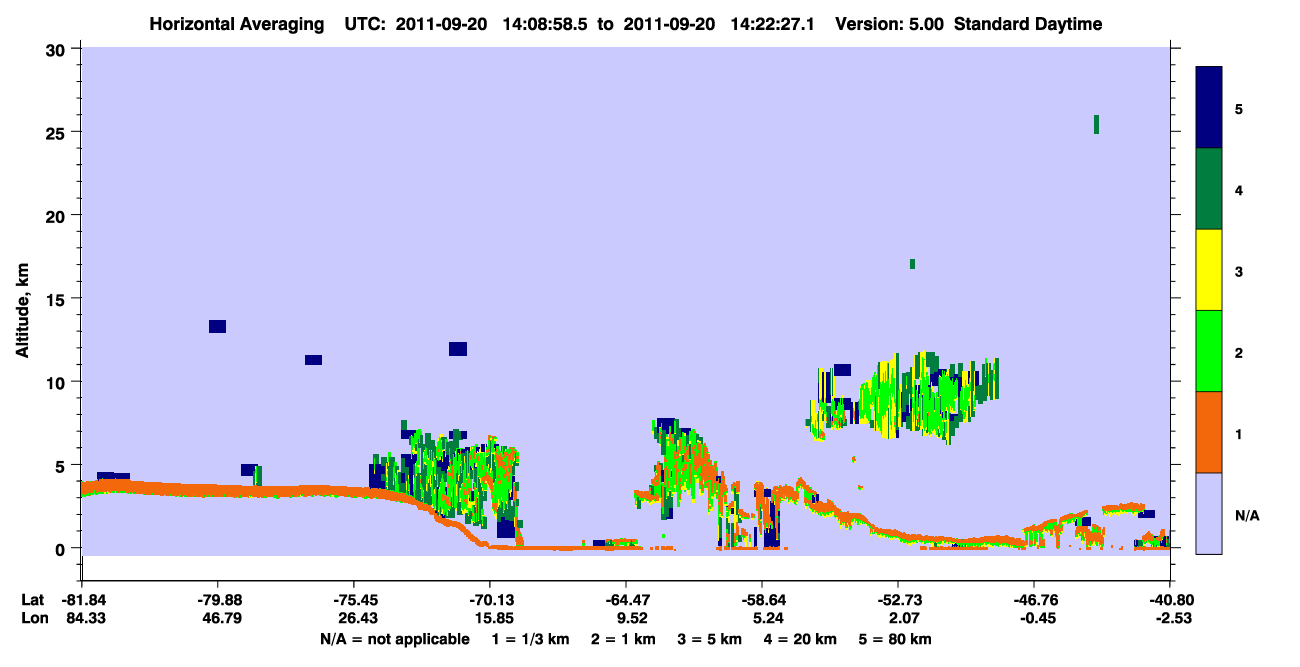The height and width of the screenshot is (667, 1300).
Task: Click the 'Lat' row label
Action: [33, 600]
